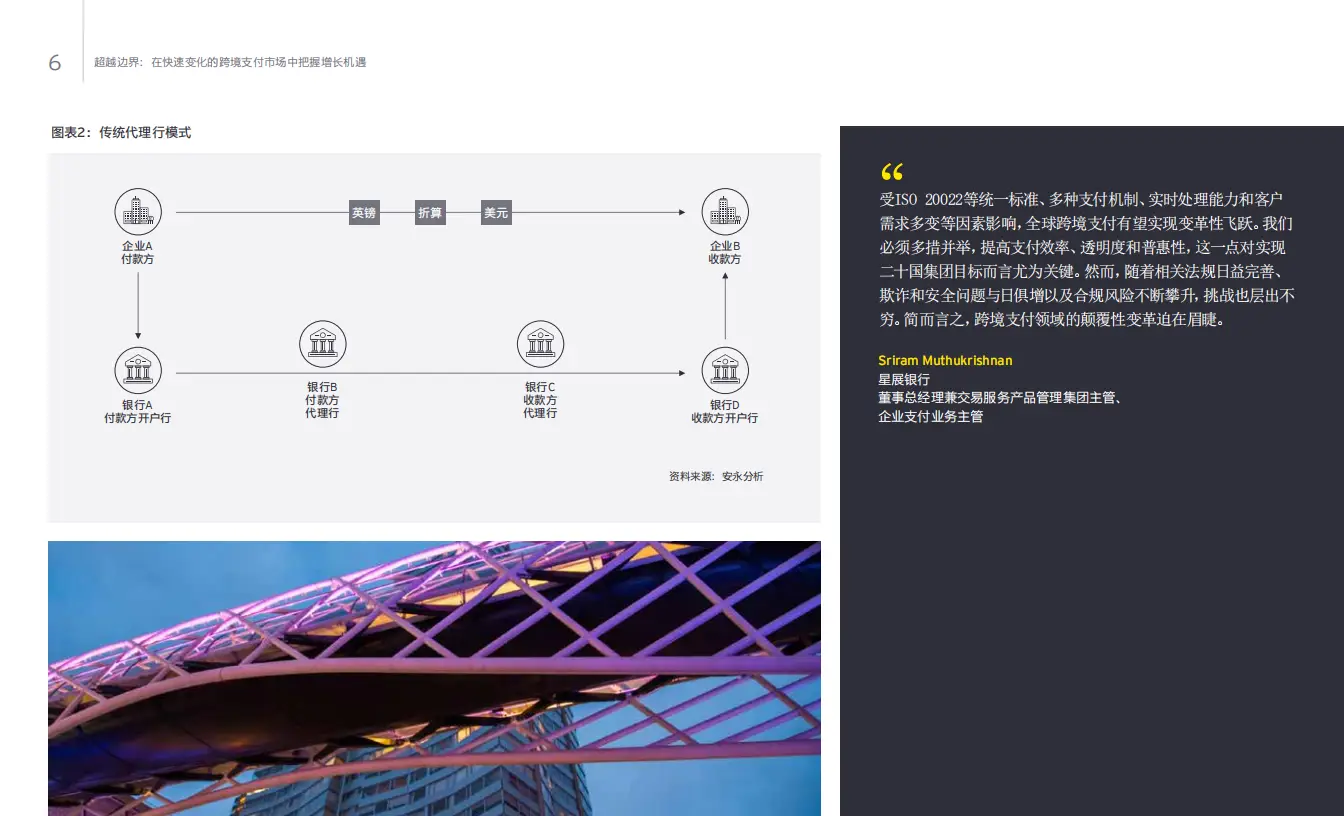Image resolution: width=1344 pixels, height=816 pixels.
Task: Click the 银行A bank icon
Action: [x=138, y=372]
